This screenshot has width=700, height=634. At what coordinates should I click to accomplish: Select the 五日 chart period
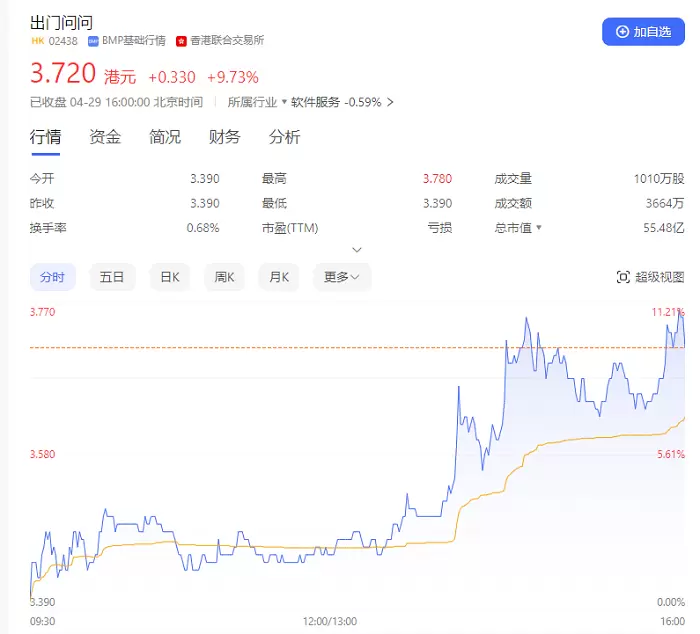click(112, 277)
